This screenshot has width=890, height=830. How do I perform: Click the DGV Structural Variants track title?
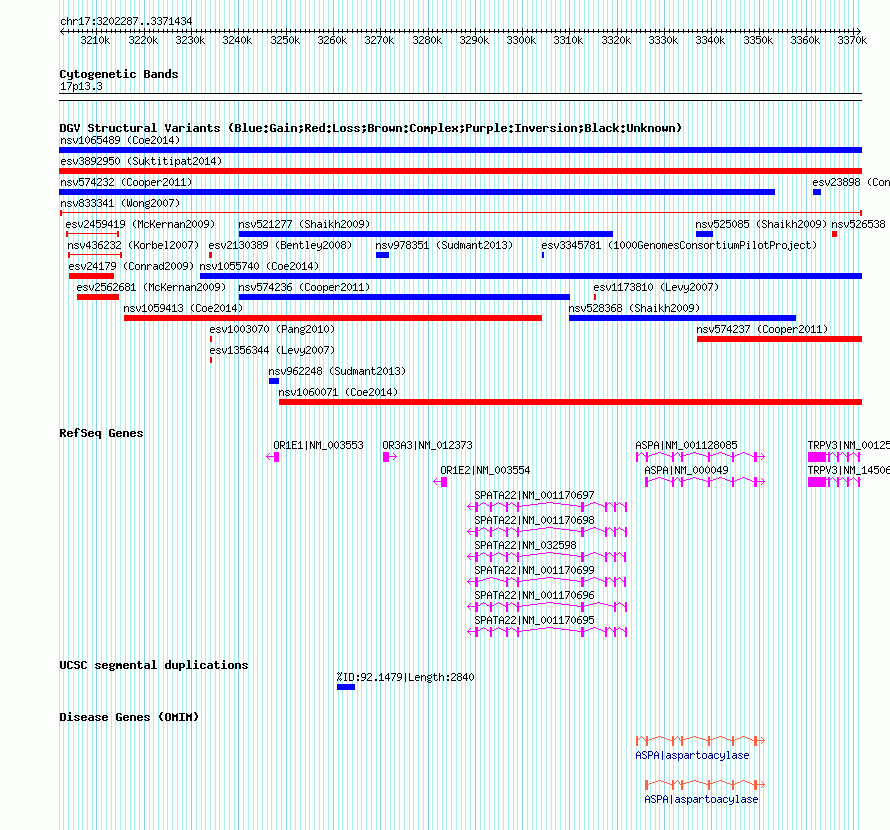coord(370,128)
